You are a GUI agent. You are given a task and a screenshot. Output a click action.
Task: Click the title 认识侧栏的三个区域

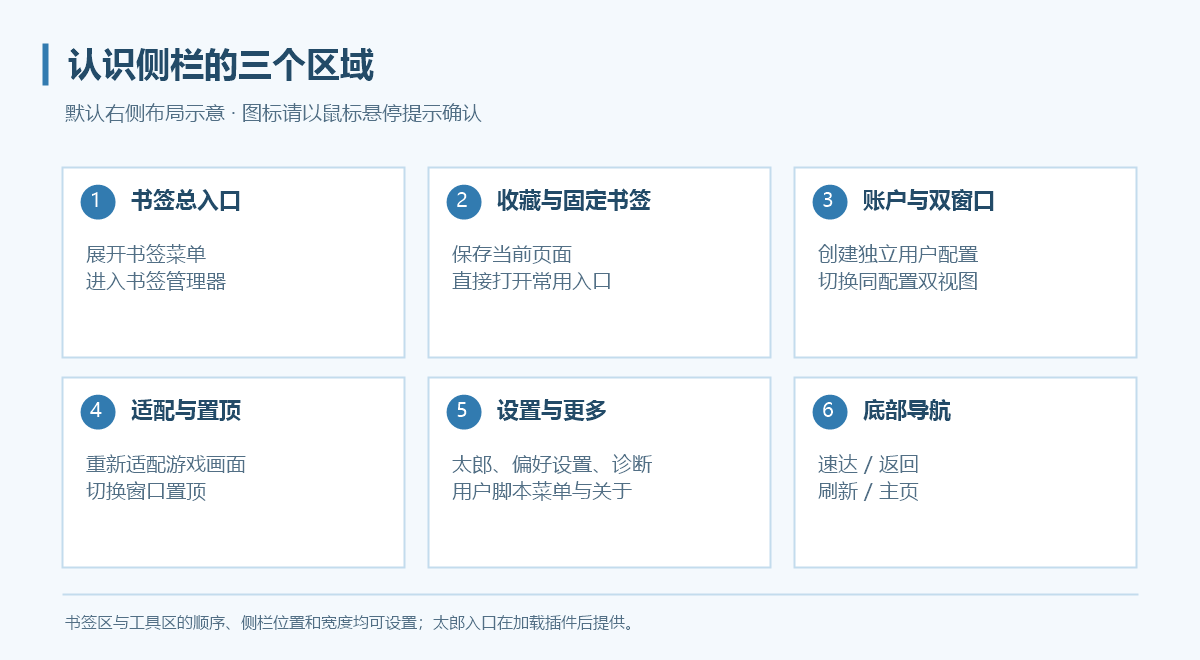tap(221, 65)
